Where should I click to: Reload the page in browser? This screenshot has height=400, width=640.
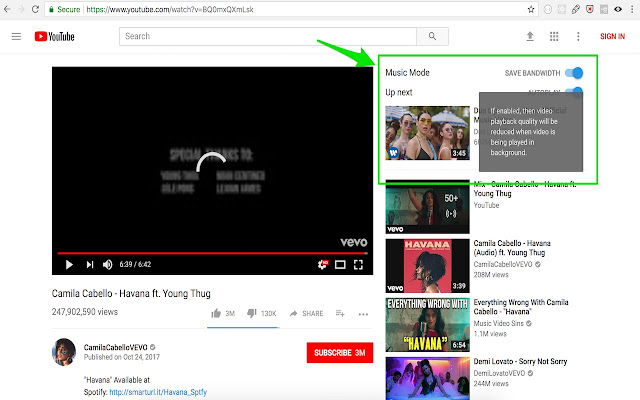(35, 9)
